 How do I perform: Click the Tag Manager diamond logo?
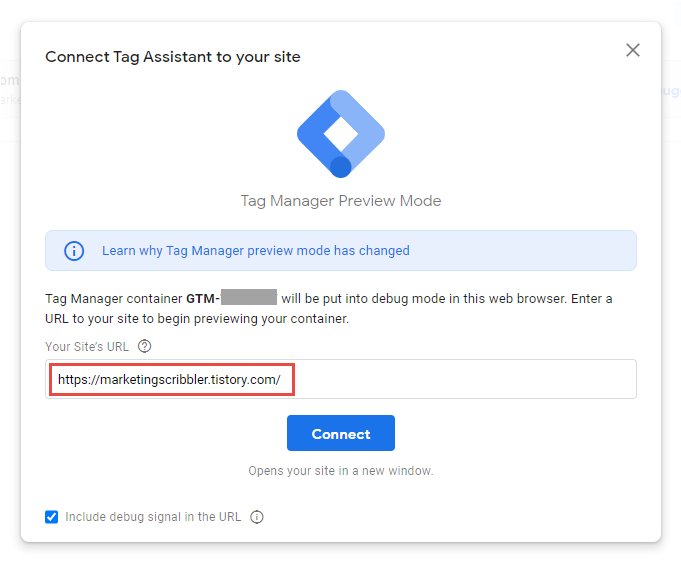click(x=341, y=134)
